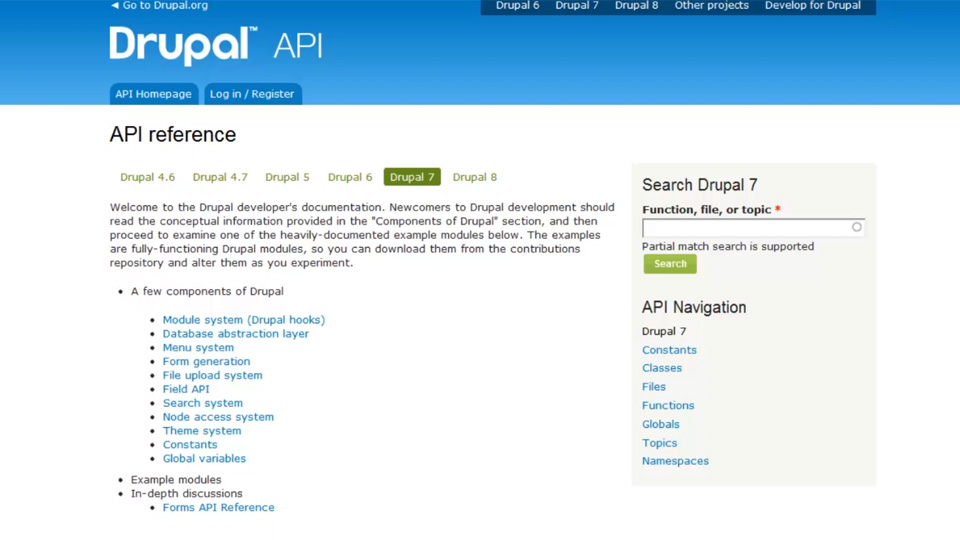This screenshot has width=960, height=540.
Task: Click the API reference page heading
Action: click(x=173, y=135)
